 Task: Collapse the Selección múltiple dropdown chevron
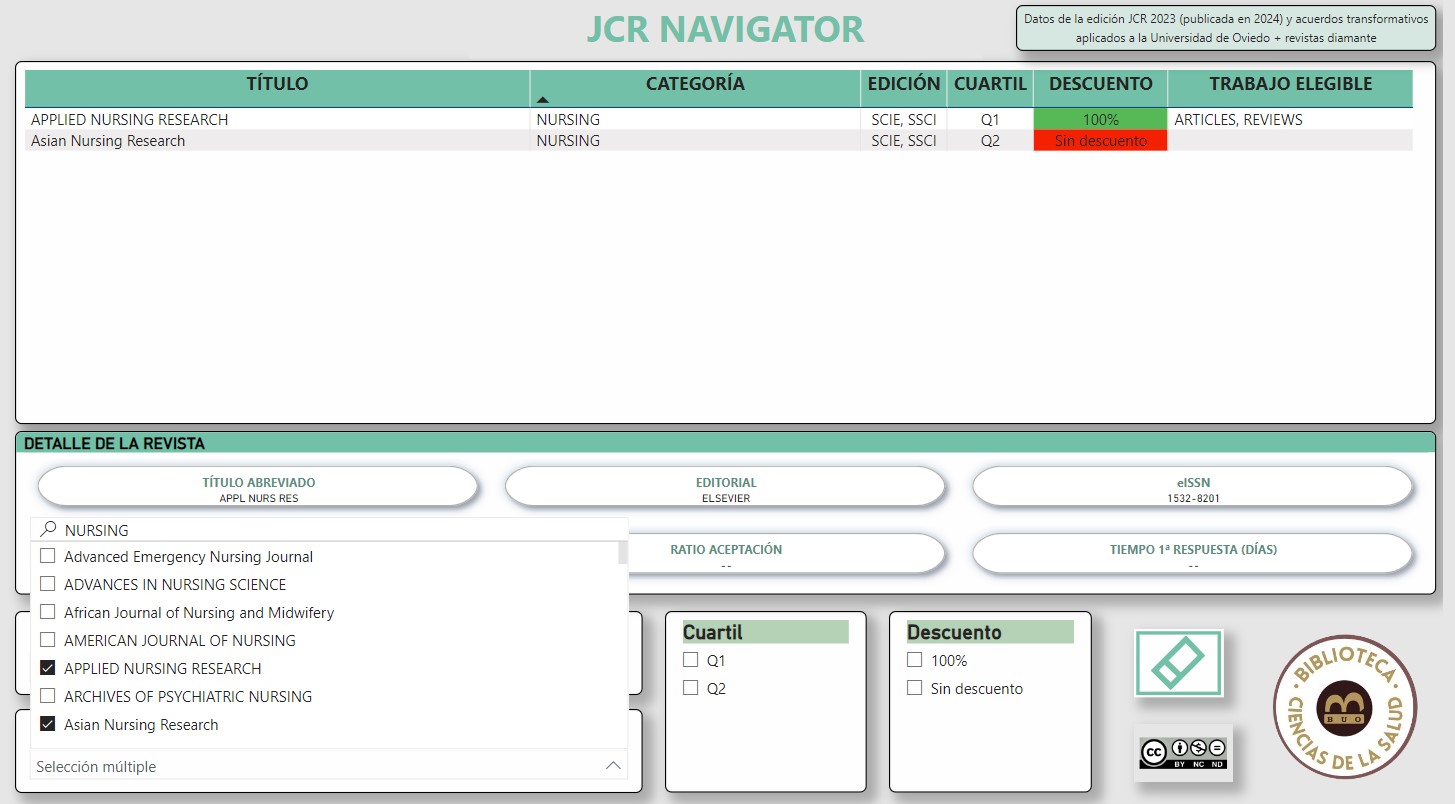(613, 766)
